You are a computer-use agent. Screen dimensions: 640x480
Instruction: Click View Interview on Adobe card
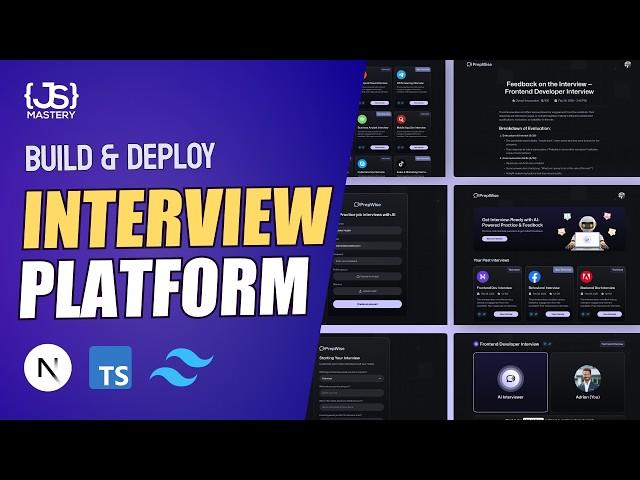coord(609,314)
